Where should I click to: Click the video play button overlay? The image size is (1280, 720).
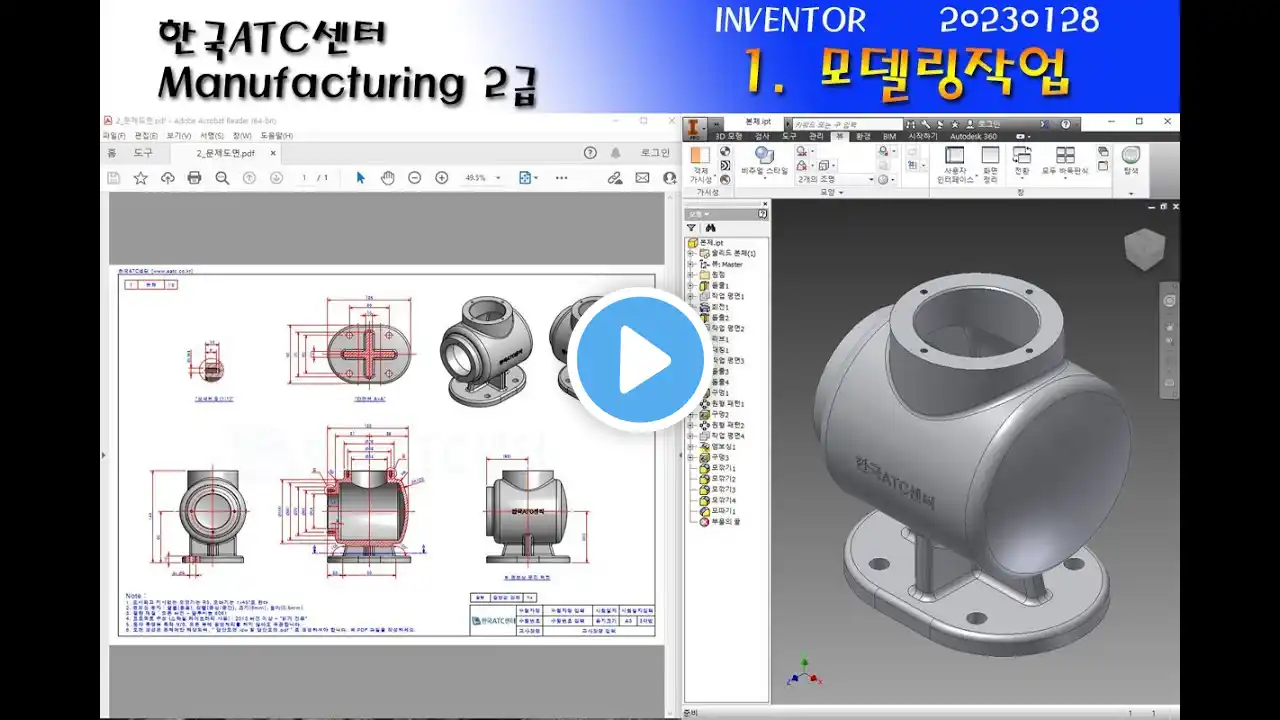click(x=640, y=360)
